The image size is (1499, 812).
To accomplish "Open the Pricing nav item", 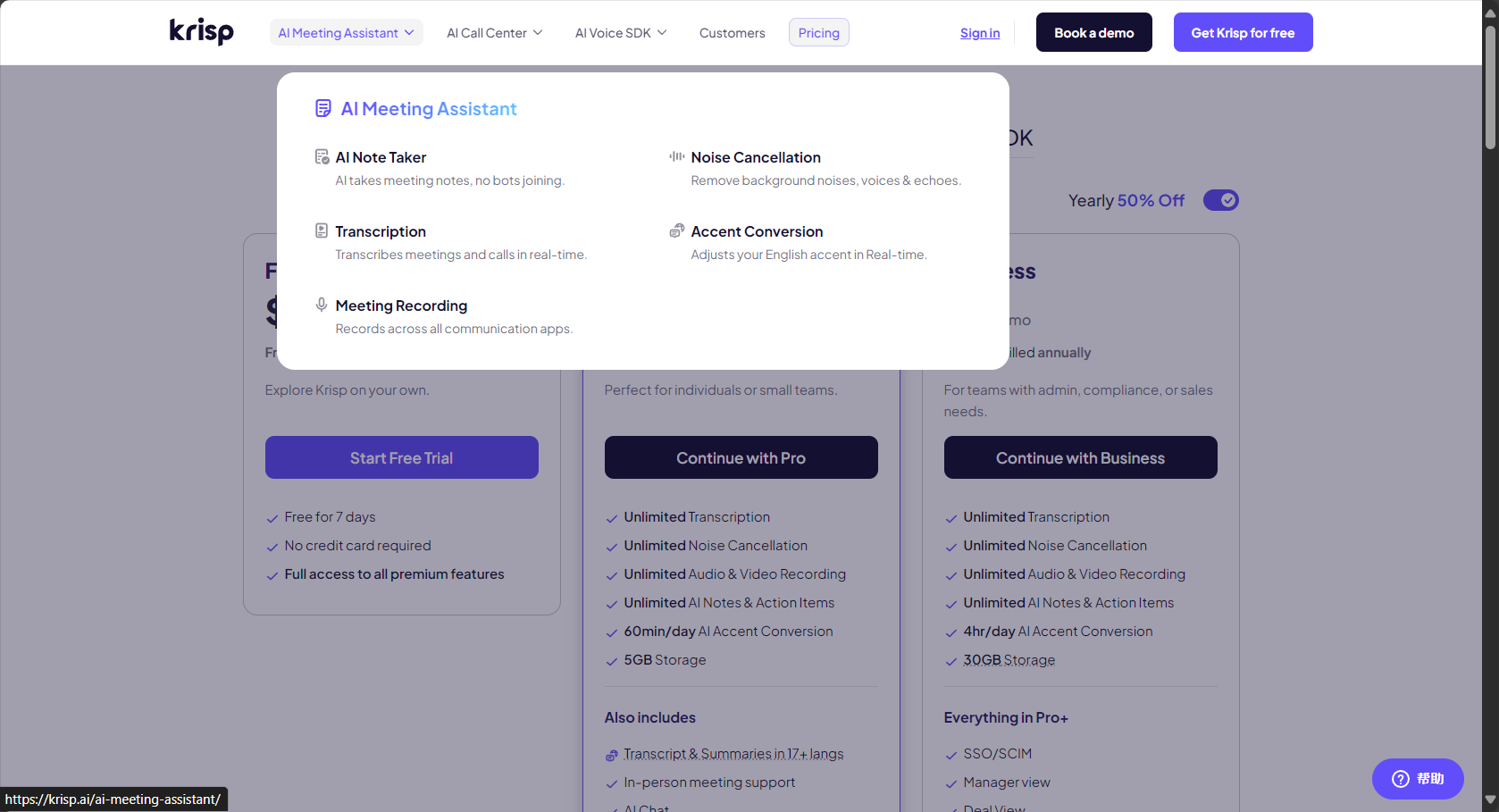I will (x=818, y=33).
